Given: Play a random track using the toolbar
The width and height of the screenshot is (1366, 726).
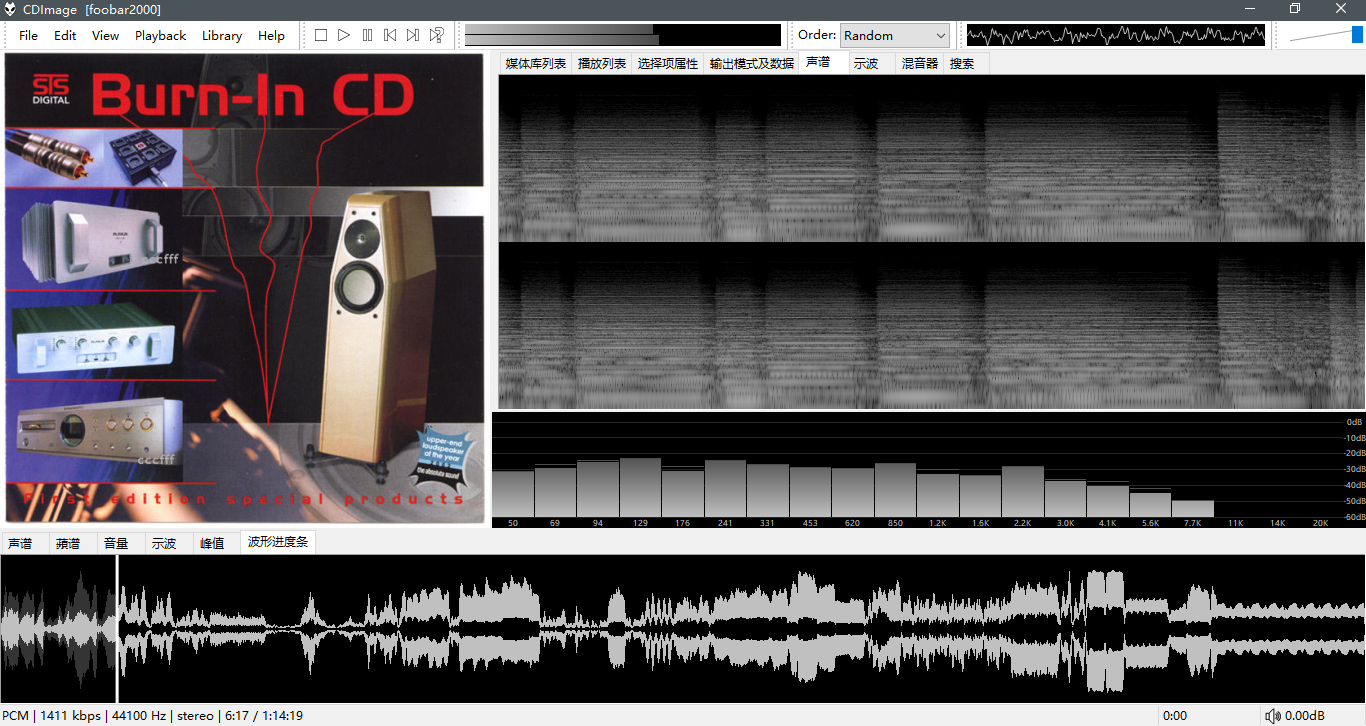Looking at the screenshot, I should pos(437,35).
